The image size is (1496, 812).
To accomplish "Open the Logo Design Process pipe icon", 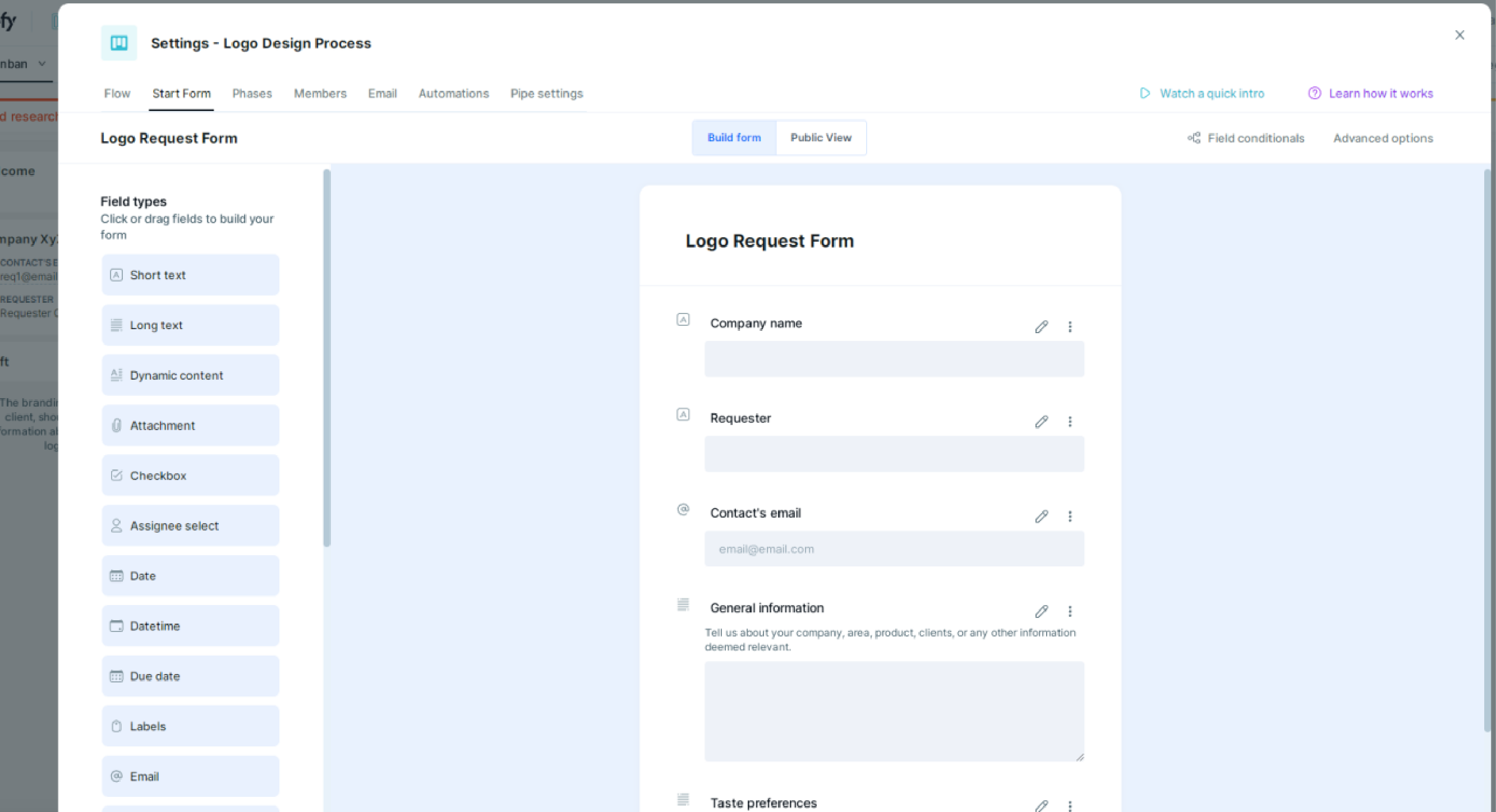I will (x=119, y=43).
